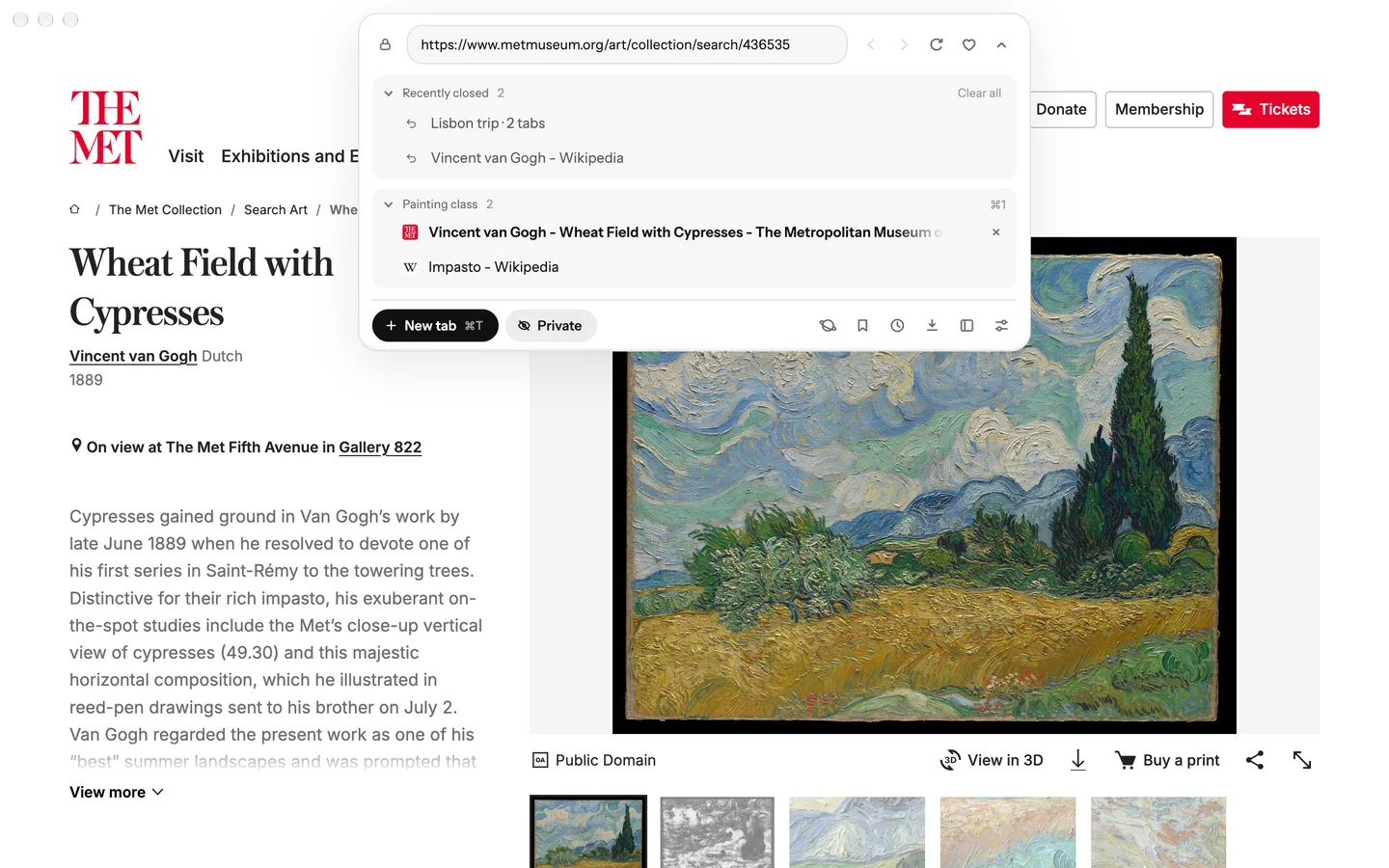Collapse the Painting class tab group
The width and height of the screenshot is (1389, 868).
click(388, 204)
